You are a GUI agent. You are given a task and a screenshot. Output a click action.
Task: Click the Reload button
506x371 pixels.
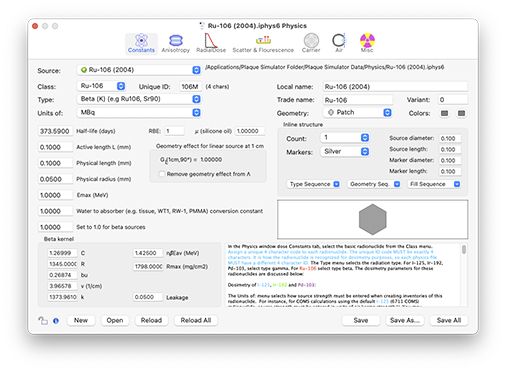point(151,320)
